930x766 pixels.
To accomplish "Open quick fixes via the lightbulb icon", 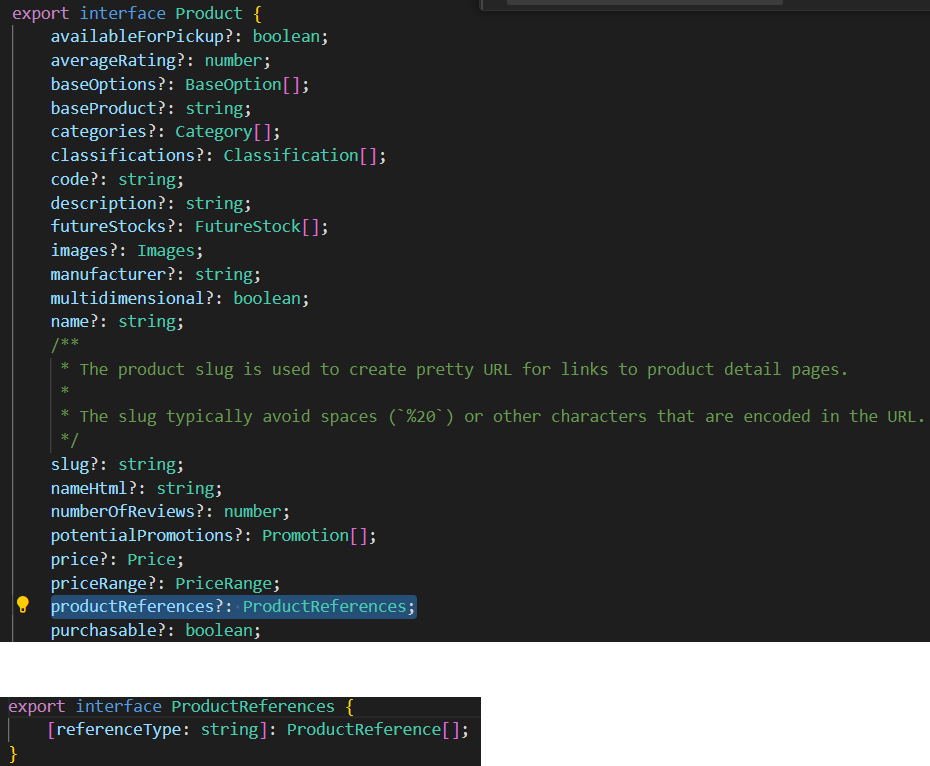I will point(22,606).
